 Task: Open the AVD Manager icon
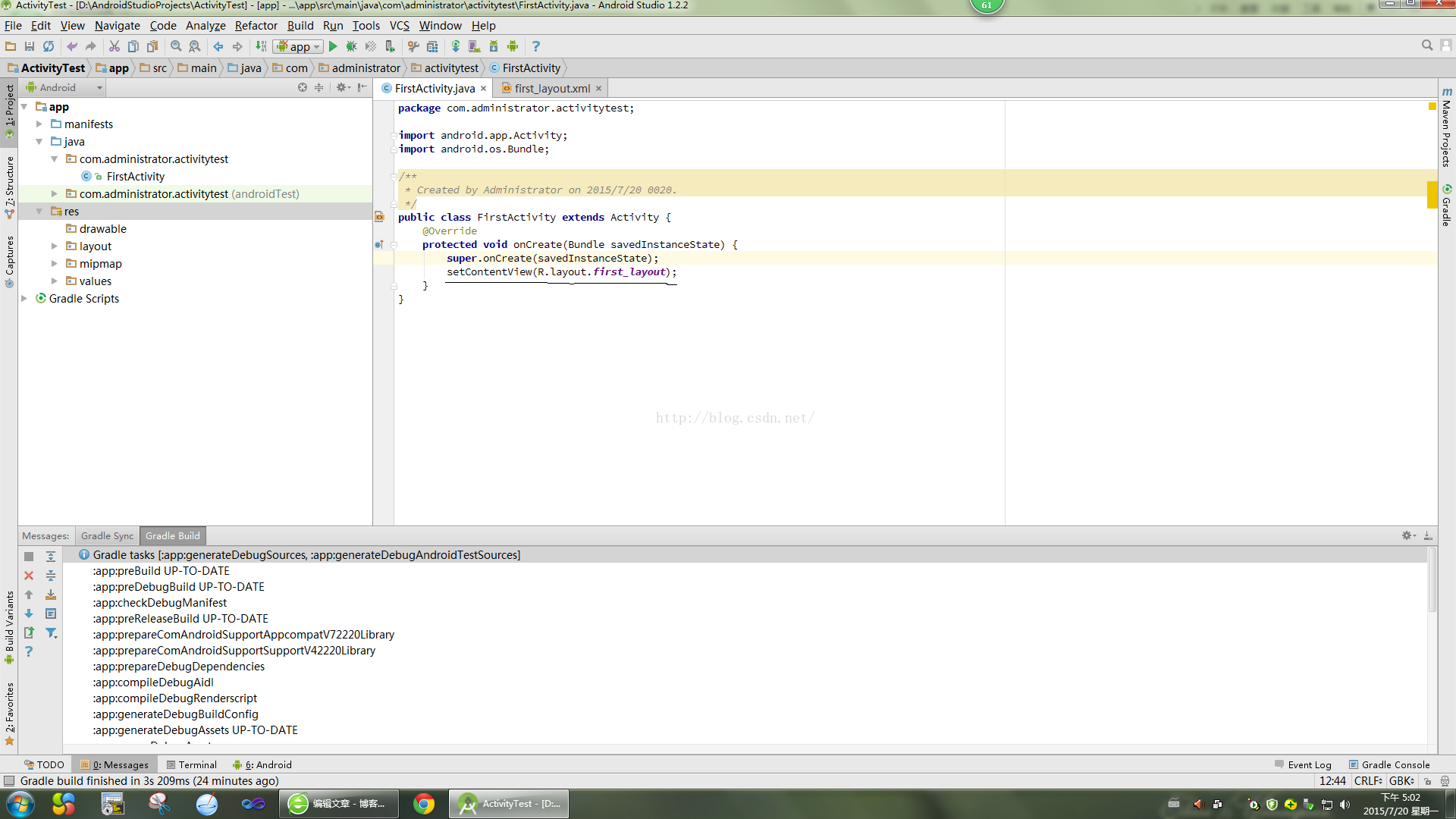click(475, 46)
